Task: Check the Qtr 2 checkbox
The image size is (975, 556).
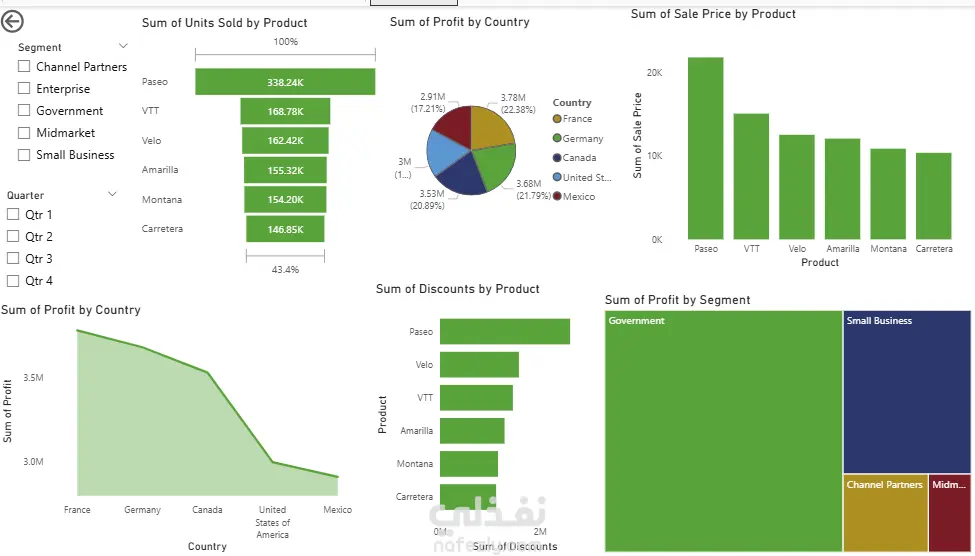Action: click(13, 237)
